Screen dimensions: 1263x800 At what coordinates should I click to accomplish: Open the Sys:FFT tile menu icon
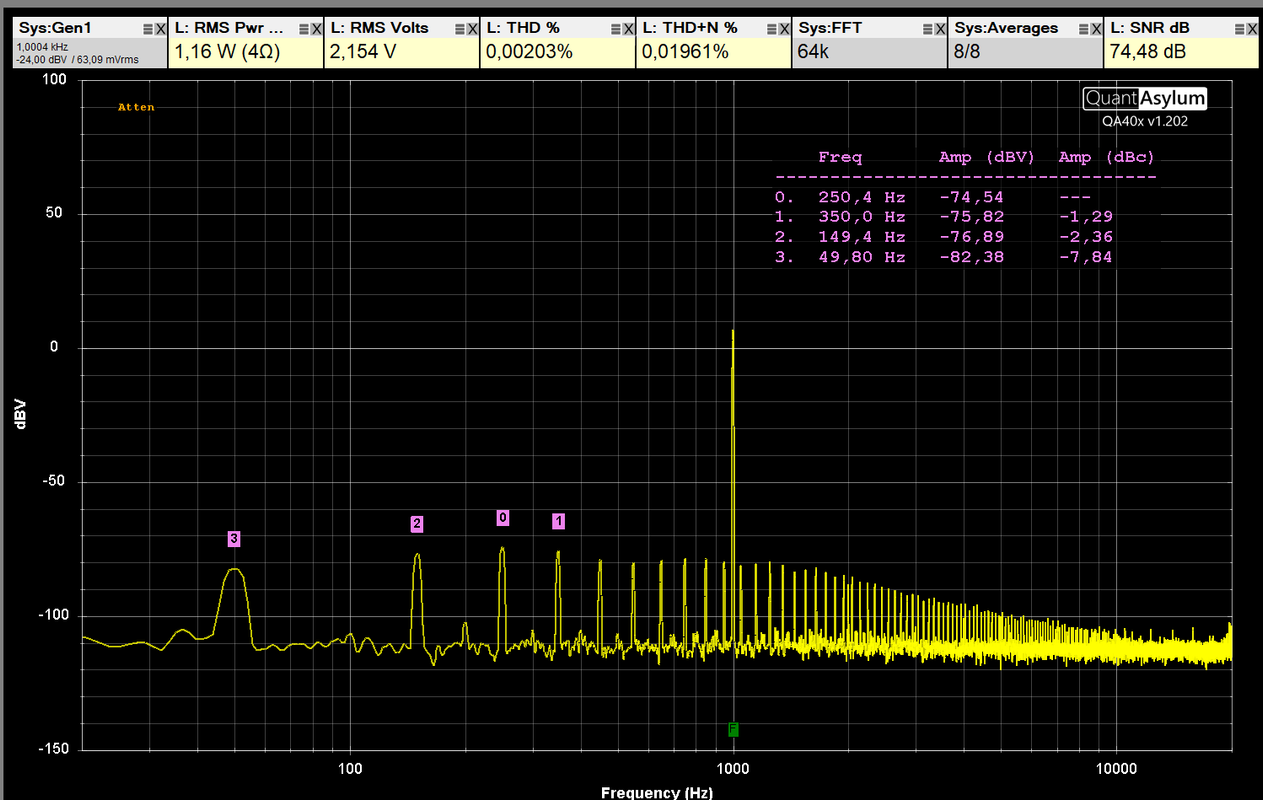pos(928,29)
